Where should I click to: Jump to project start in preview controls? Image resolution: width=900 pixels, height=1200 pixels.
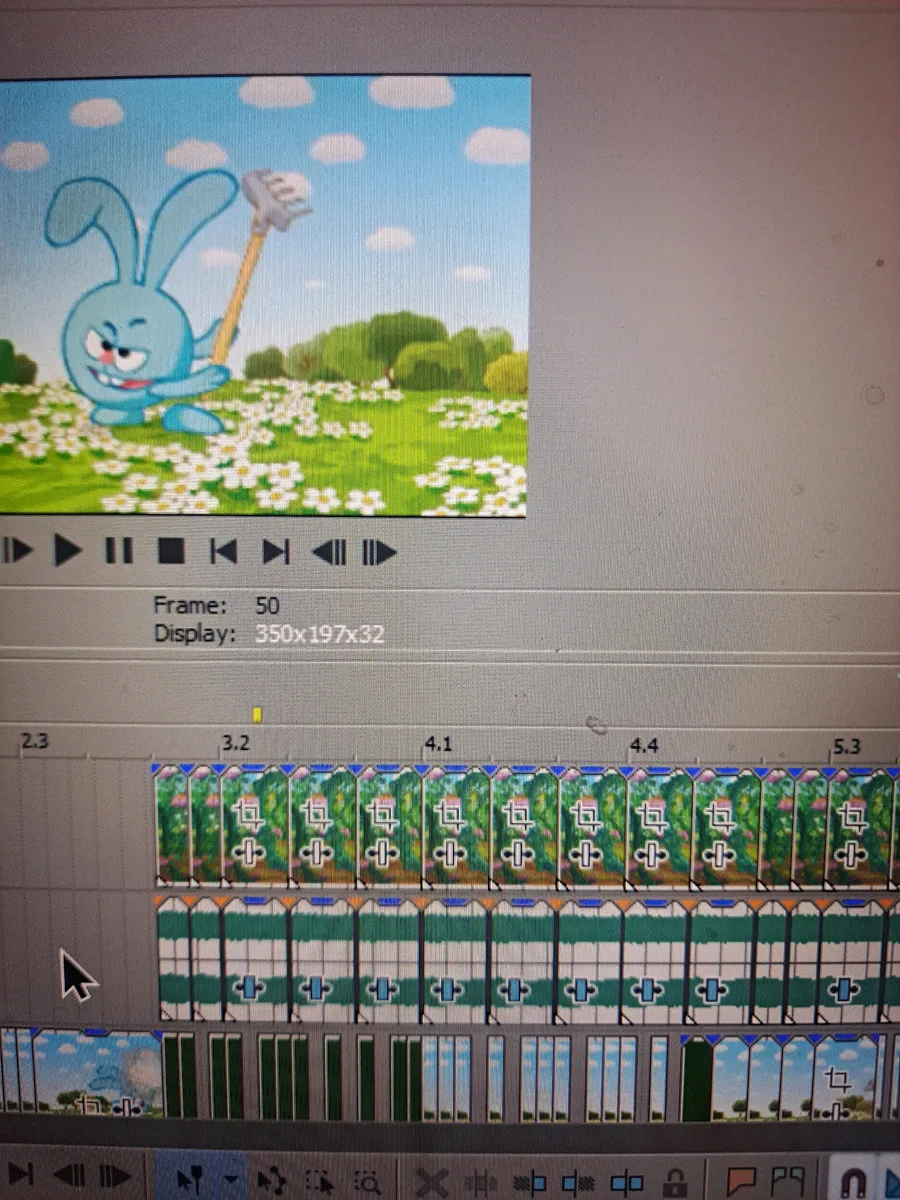224,551
